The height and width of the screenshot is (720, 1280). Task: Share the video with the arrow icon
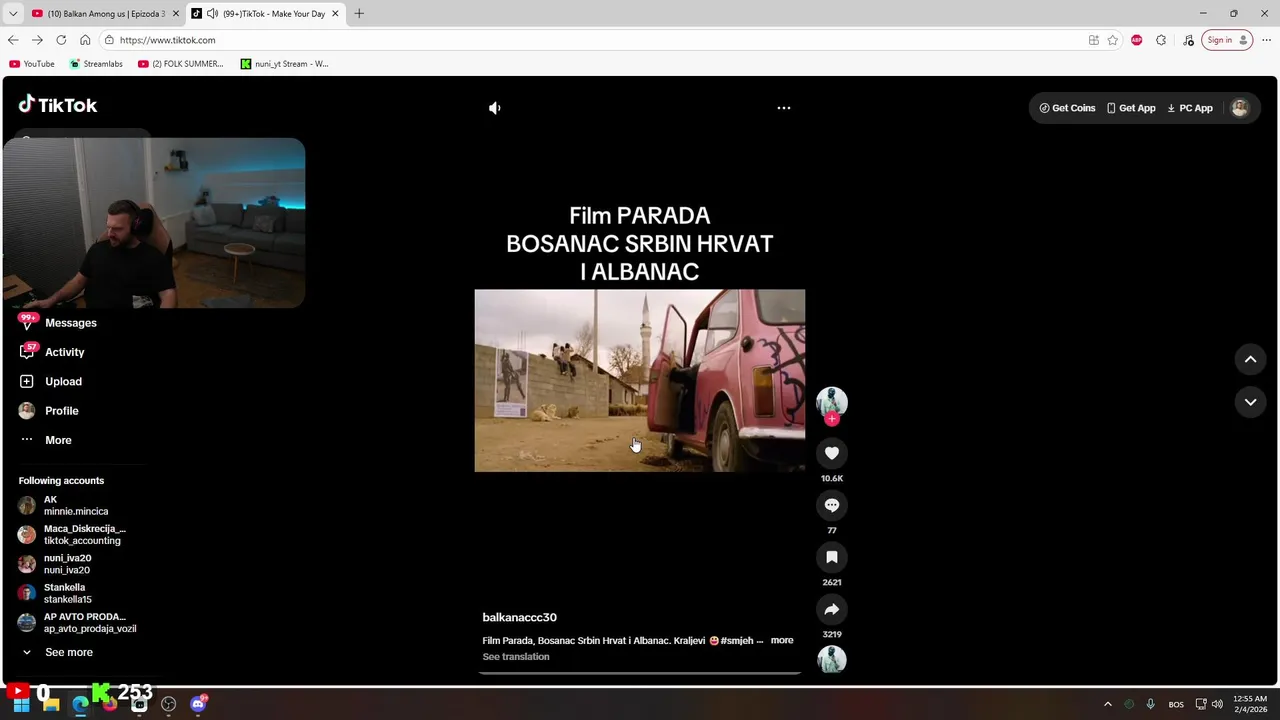click(x=832, y=609)
